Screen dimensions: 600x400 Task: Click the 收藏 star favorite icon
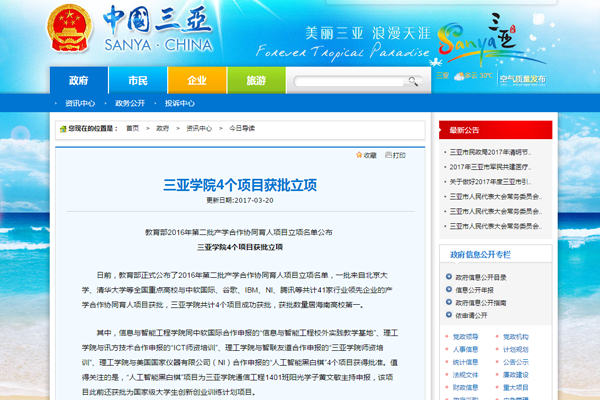359,155
